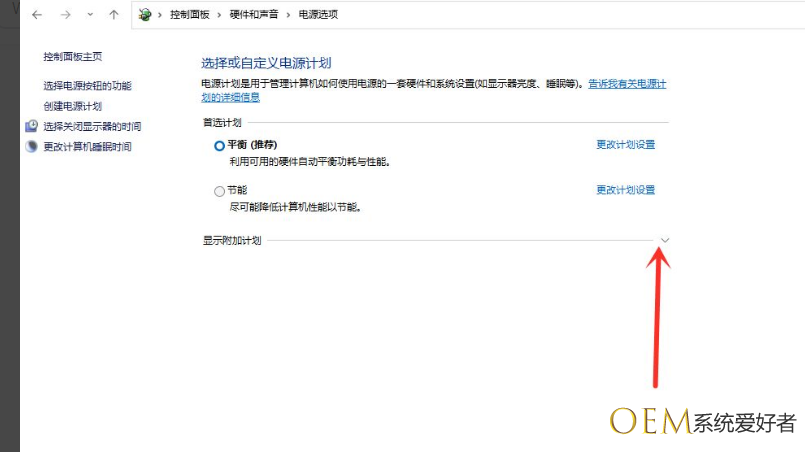Open the recent locations dropdown arrow
This screenshot has width=805, height=452.
pos(90,15)
